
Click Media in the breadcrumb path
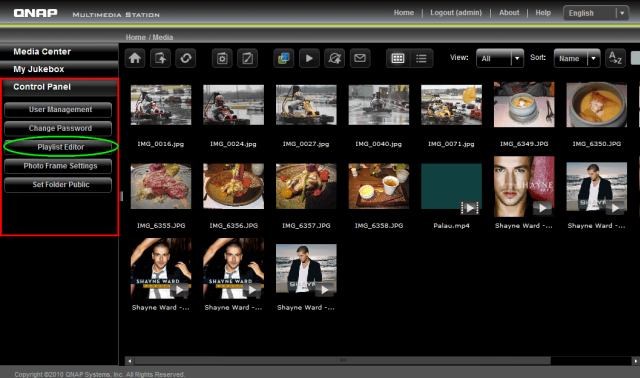(162, 37)
